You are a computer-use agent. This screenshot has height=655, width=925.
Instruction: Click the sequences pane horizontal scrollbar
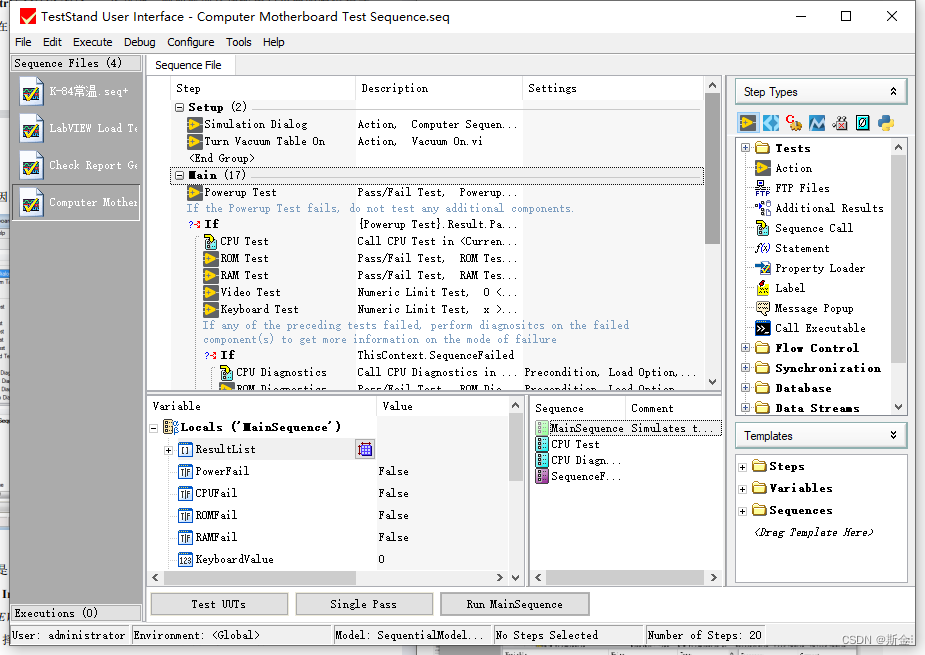coord(626,578)
